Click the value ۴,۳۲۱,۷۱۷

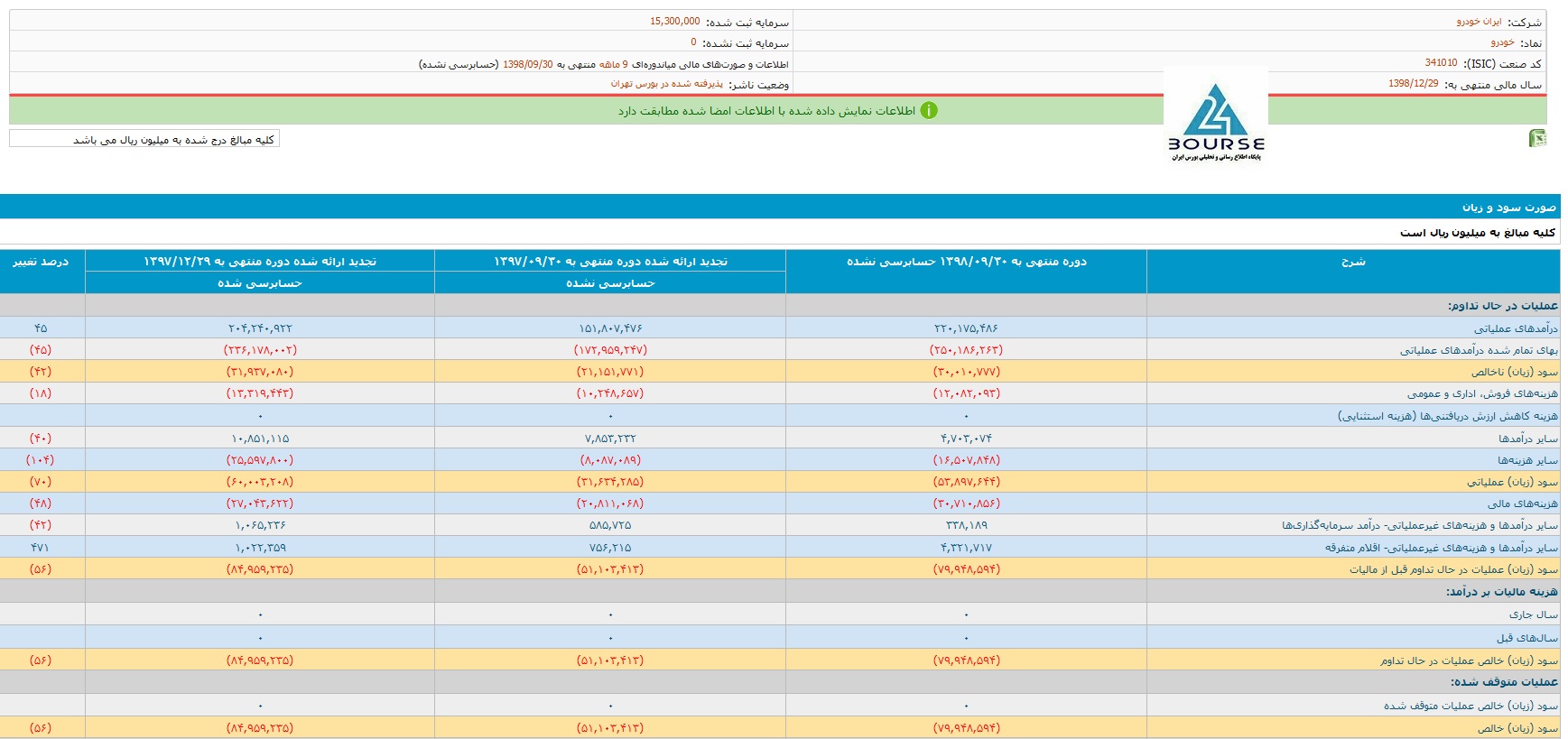pos(966,548)
